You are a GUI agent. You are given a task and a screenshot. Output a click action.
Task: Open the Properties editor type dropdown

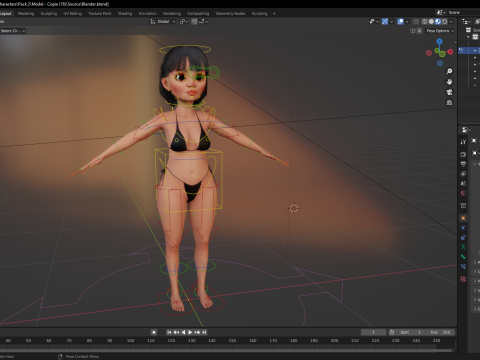pos(466,129)
